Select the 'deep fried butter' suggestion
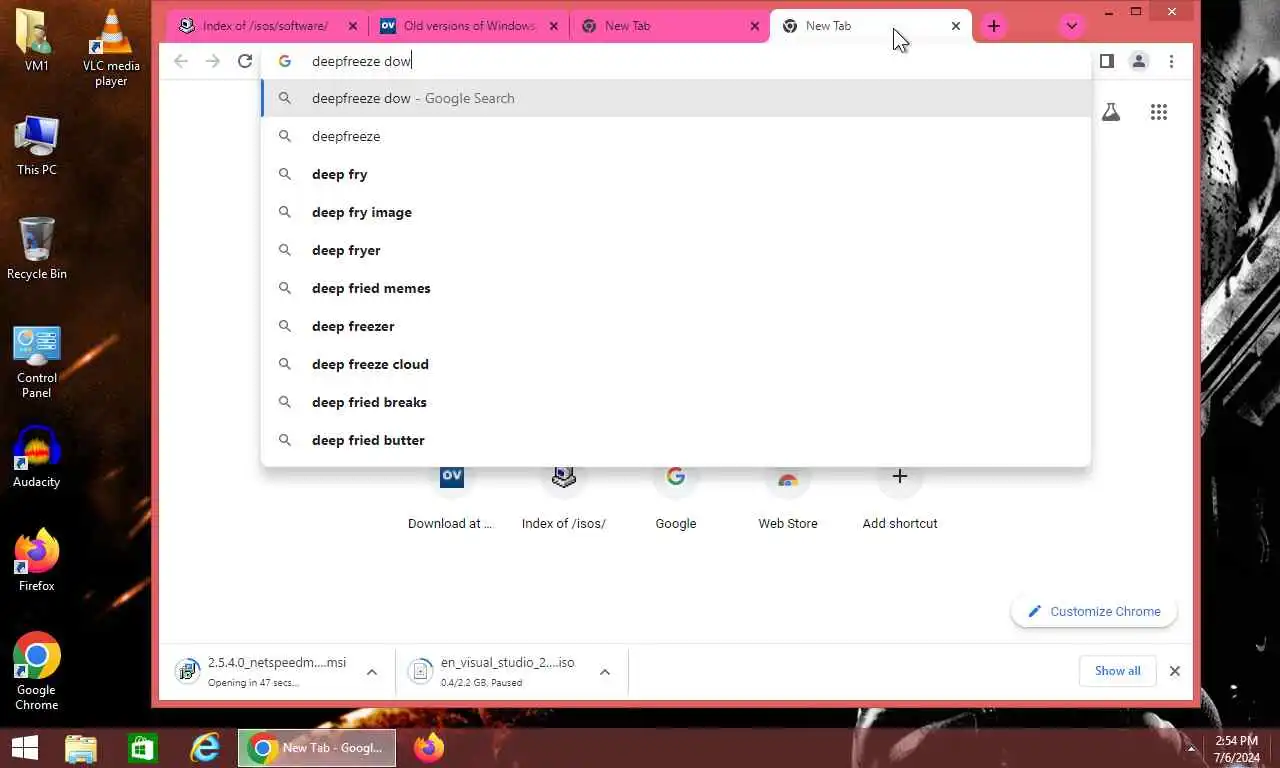 [676, 440]
